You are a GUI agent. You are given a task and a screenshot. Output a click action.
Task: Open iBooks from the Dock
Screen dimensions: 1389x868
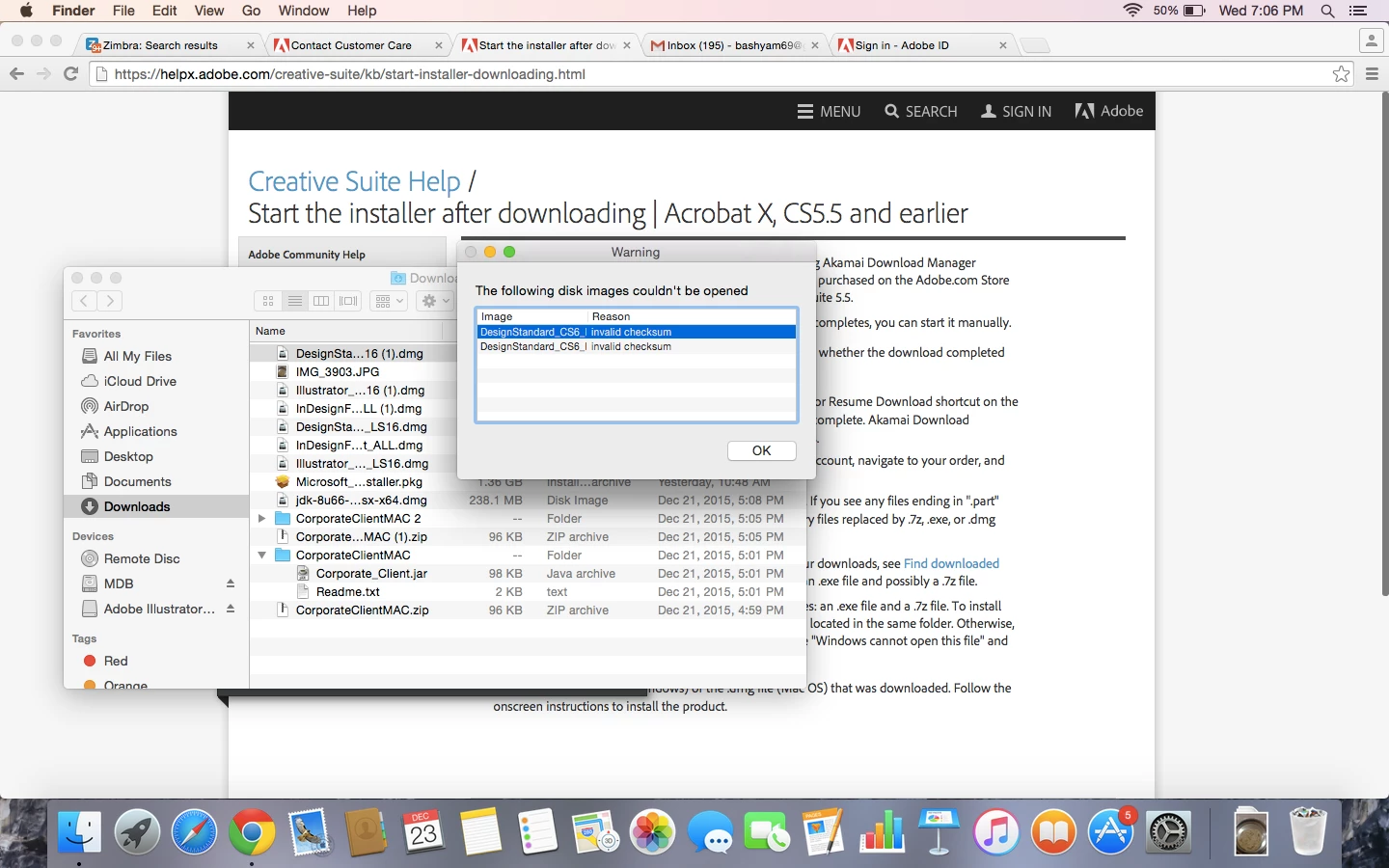1053,831
